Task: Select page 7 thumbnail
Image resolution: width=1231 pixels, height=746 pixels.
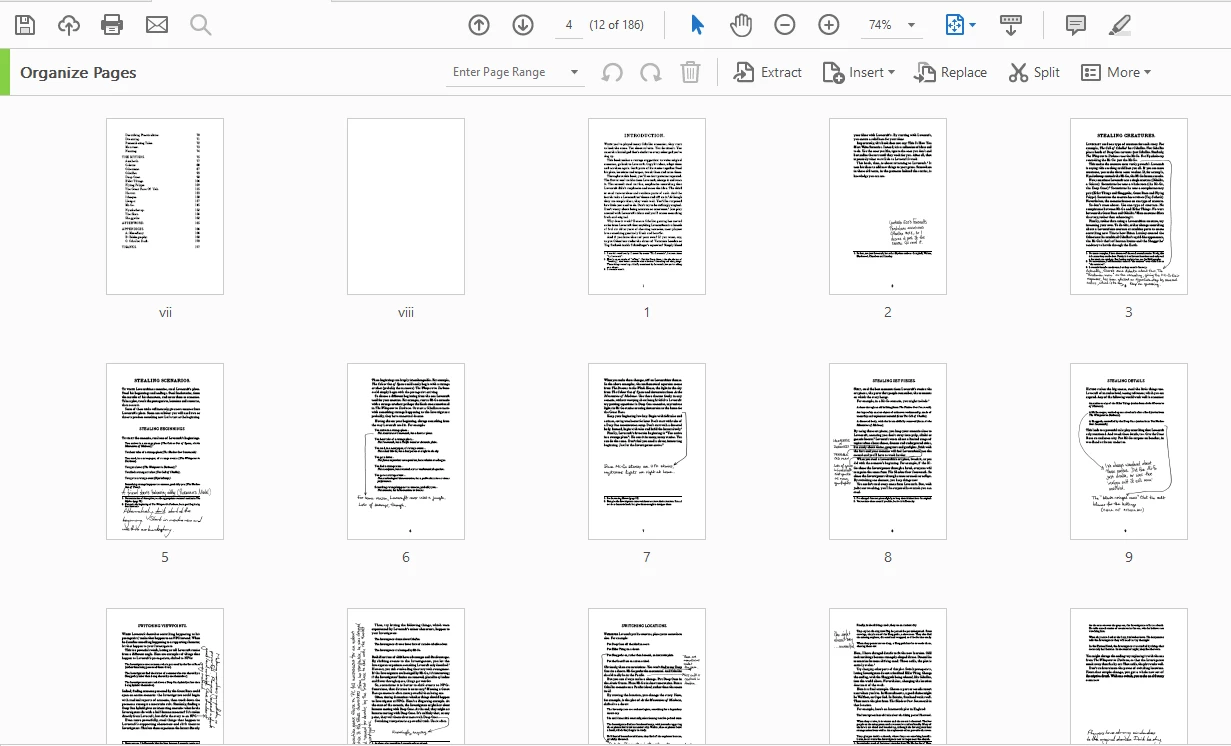Action: [647, 451]
